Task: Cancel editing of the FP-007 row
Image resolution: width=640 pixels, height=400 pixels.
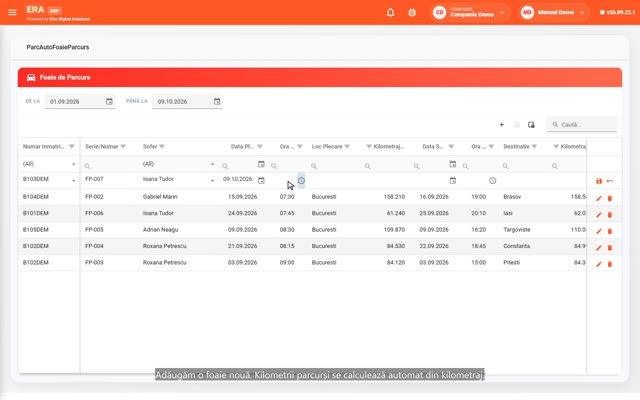Action: [610, 181]
